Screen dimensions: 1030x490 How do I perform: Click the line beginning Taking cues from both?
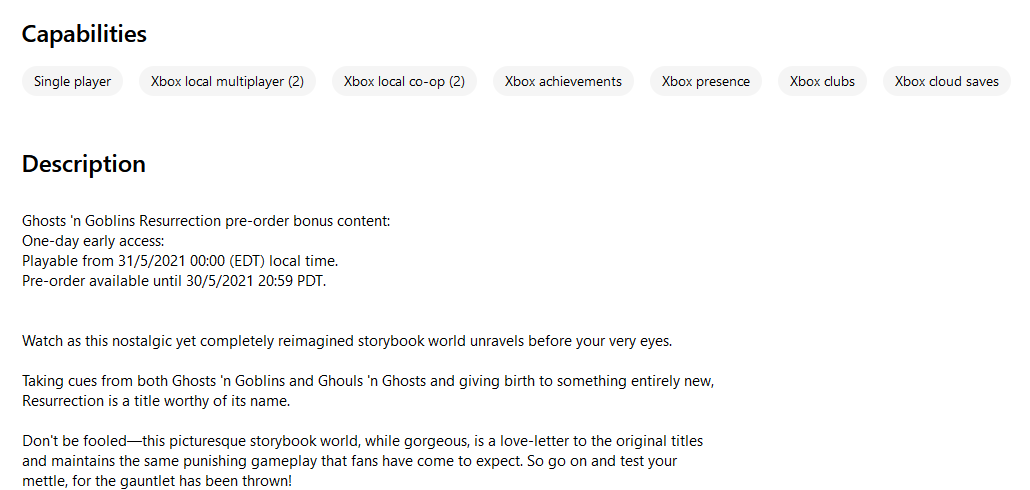(x=367, y=381)
